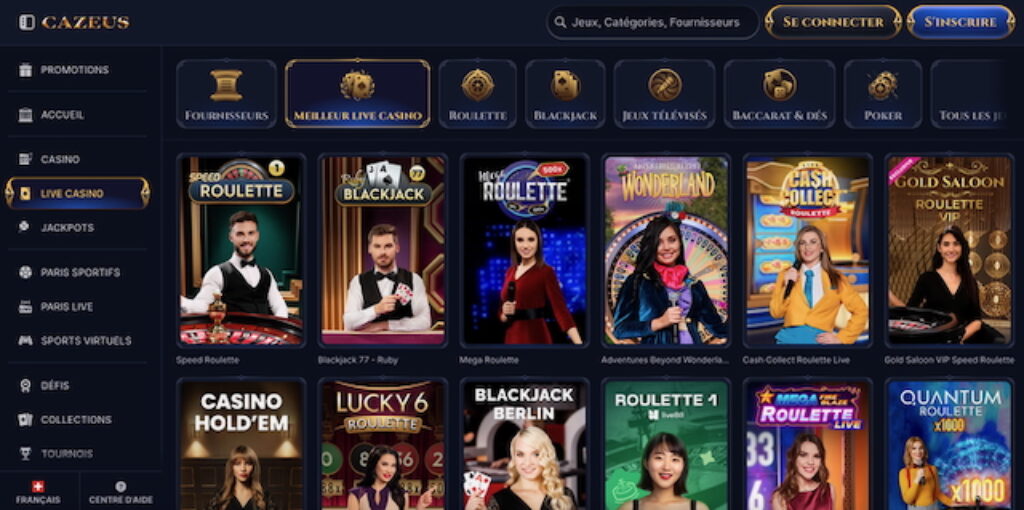Click the S'inscrire button

(961, 22)
